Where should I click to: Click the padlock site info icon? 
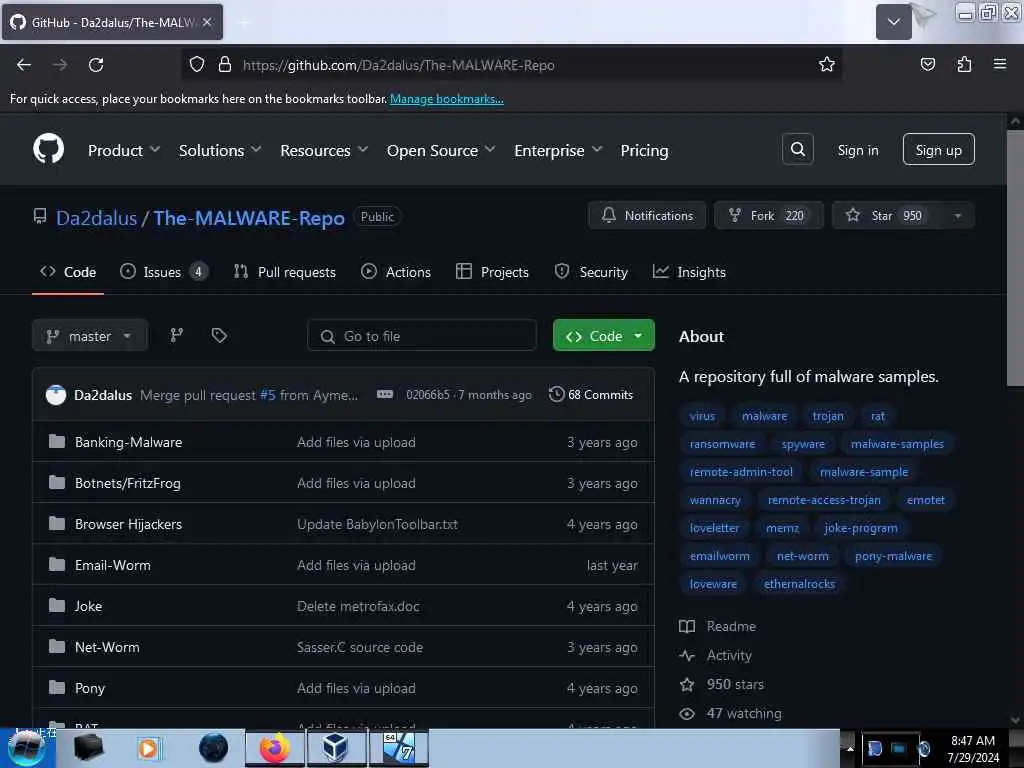coord(225,64)
